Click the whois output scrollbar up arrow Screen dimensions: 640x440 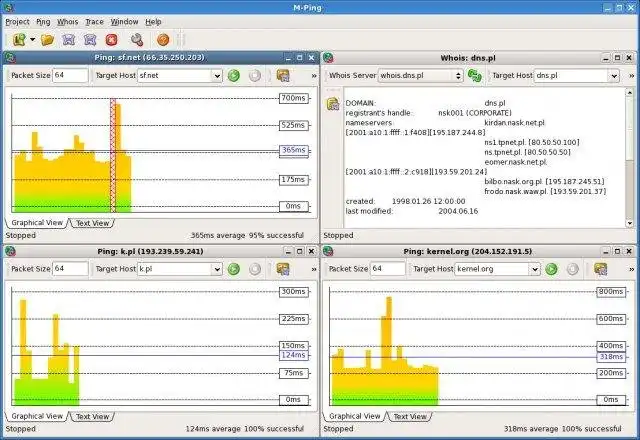click(x=629, y=93)
